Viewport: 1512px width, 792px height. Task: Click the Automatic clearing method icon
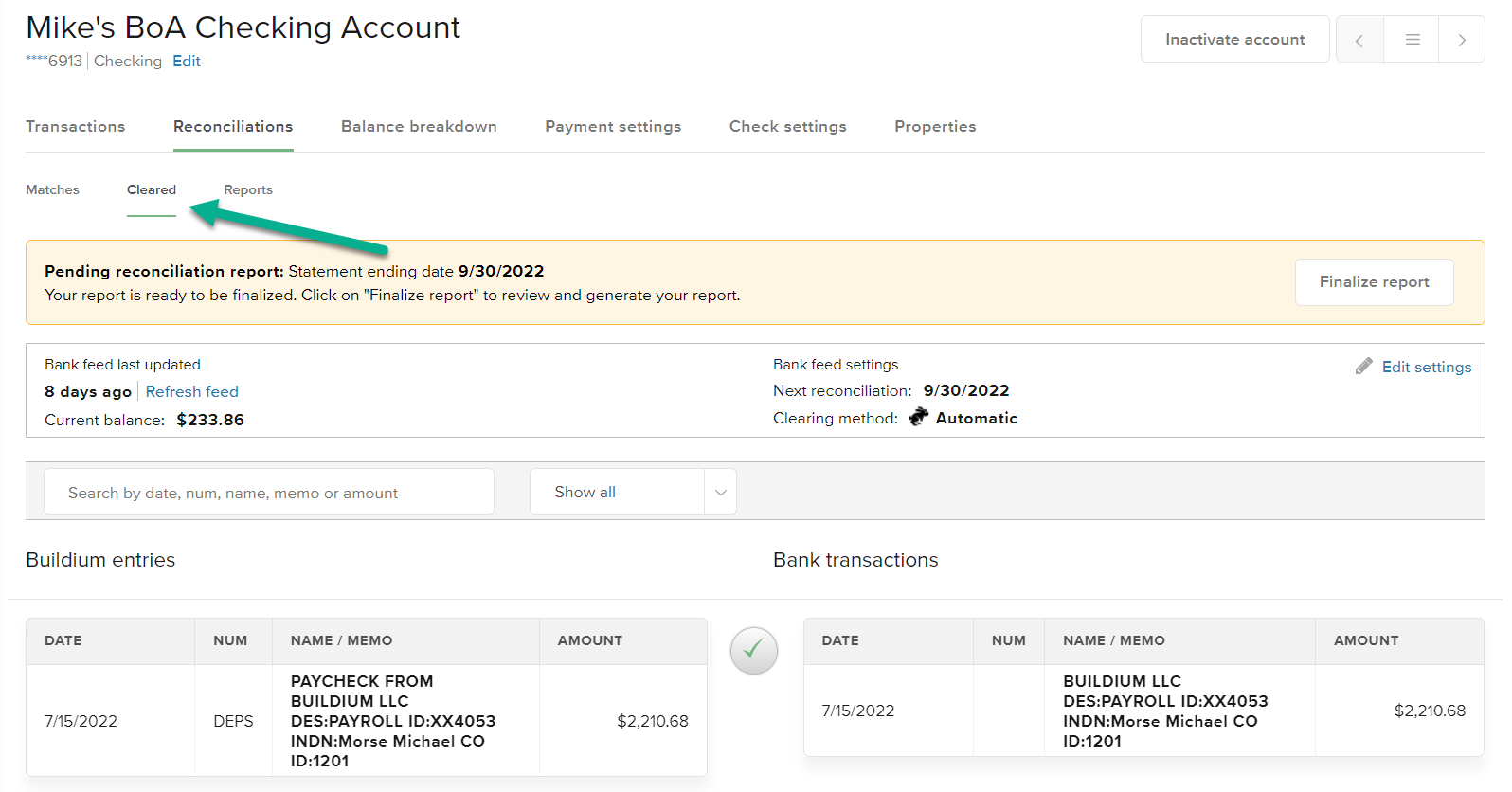coord(919,417)
